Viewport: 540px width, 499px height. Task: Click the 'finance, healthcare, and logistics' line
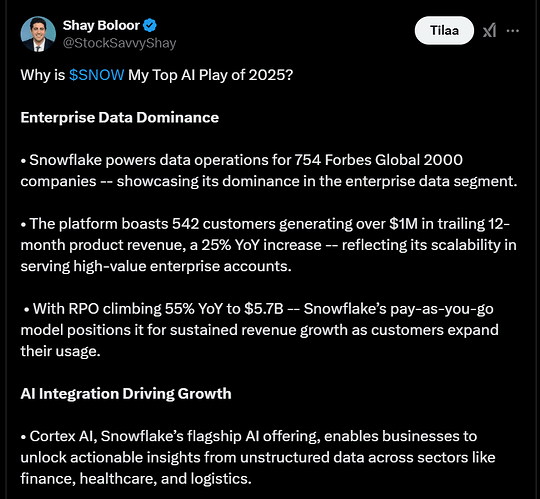click(136, 479)
